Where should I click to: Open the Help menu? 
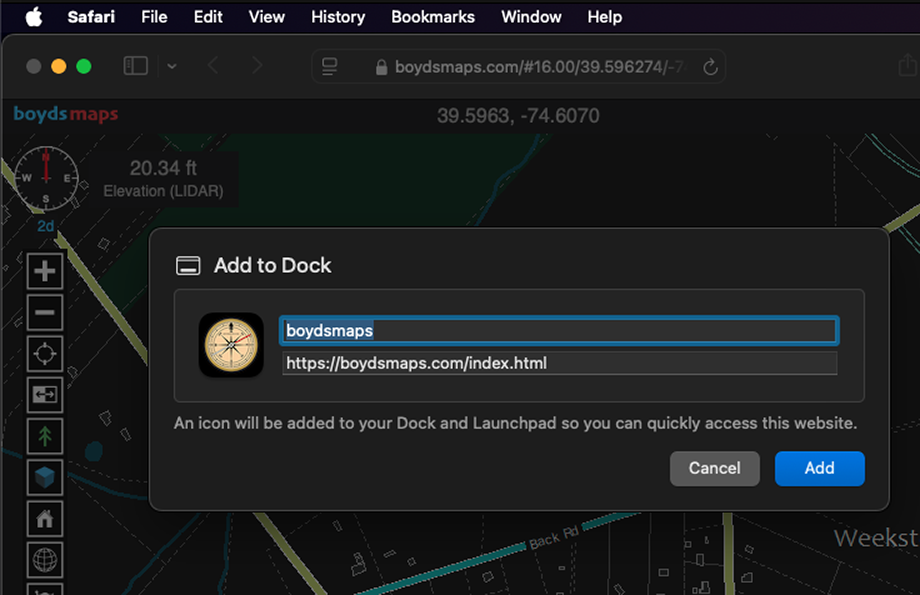(x=604, y=17)
